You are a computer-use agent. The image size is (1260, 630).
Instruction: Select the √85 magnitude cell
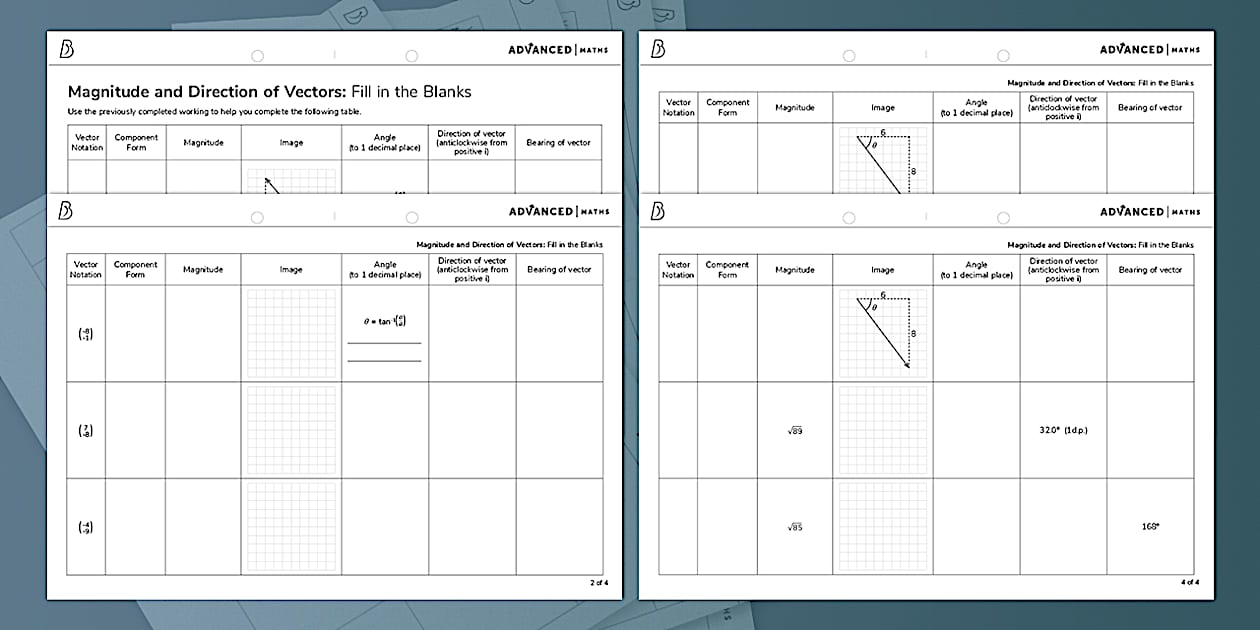[795, 527]
